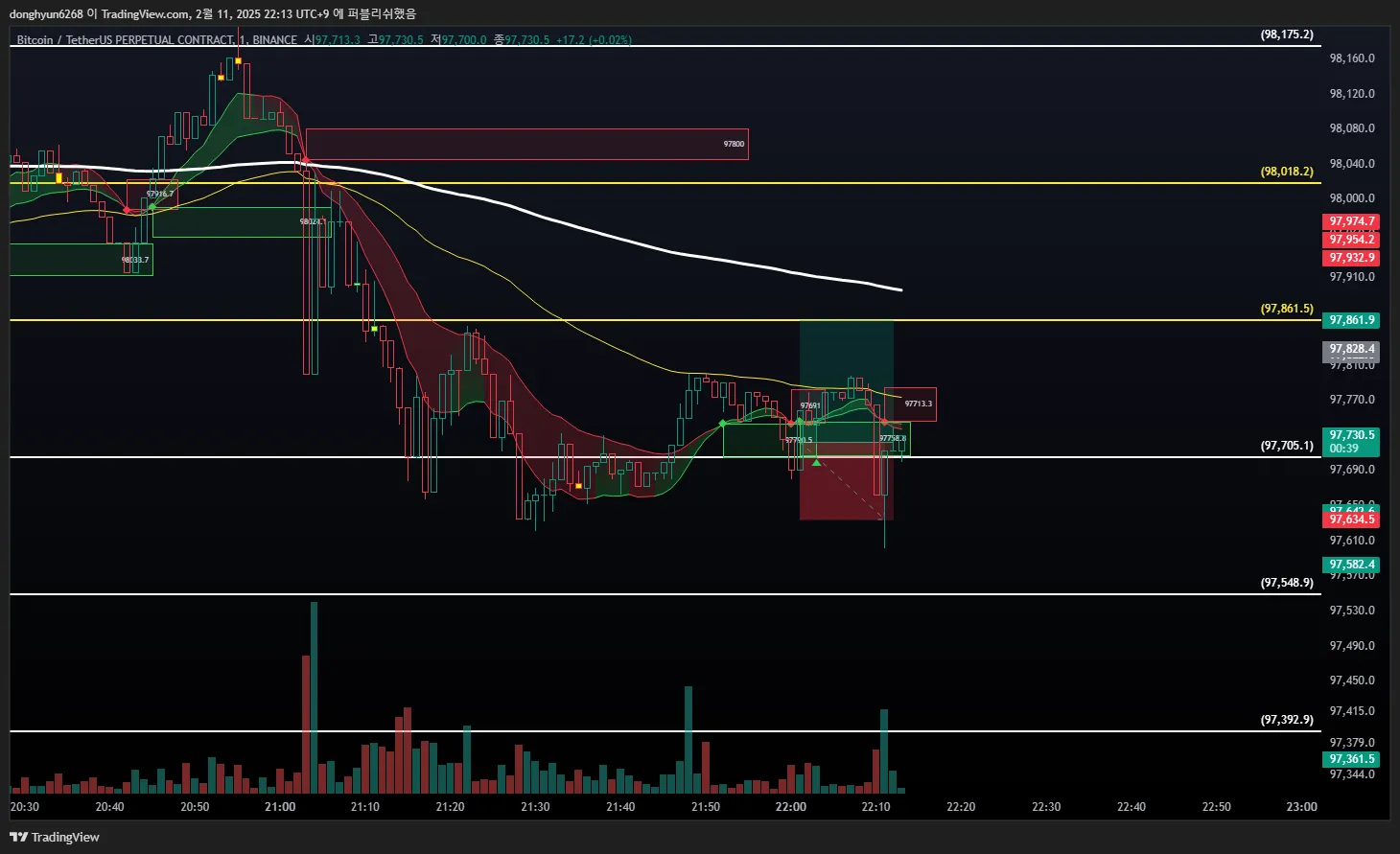Click the 98033.7 label in green zone

coord(135,260)
